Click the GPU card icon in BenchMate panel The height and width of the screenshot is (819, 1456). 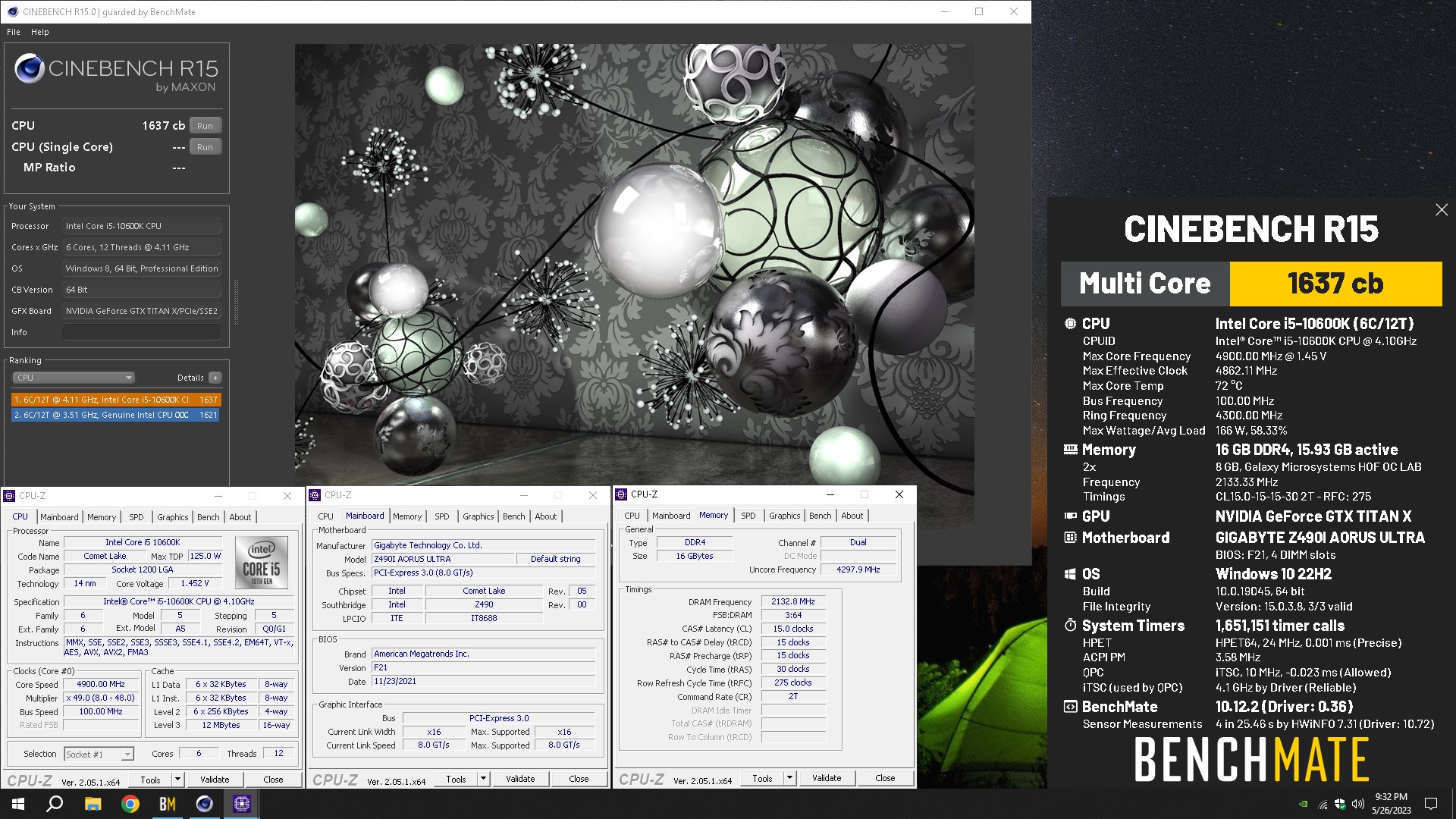(1070, 516)
